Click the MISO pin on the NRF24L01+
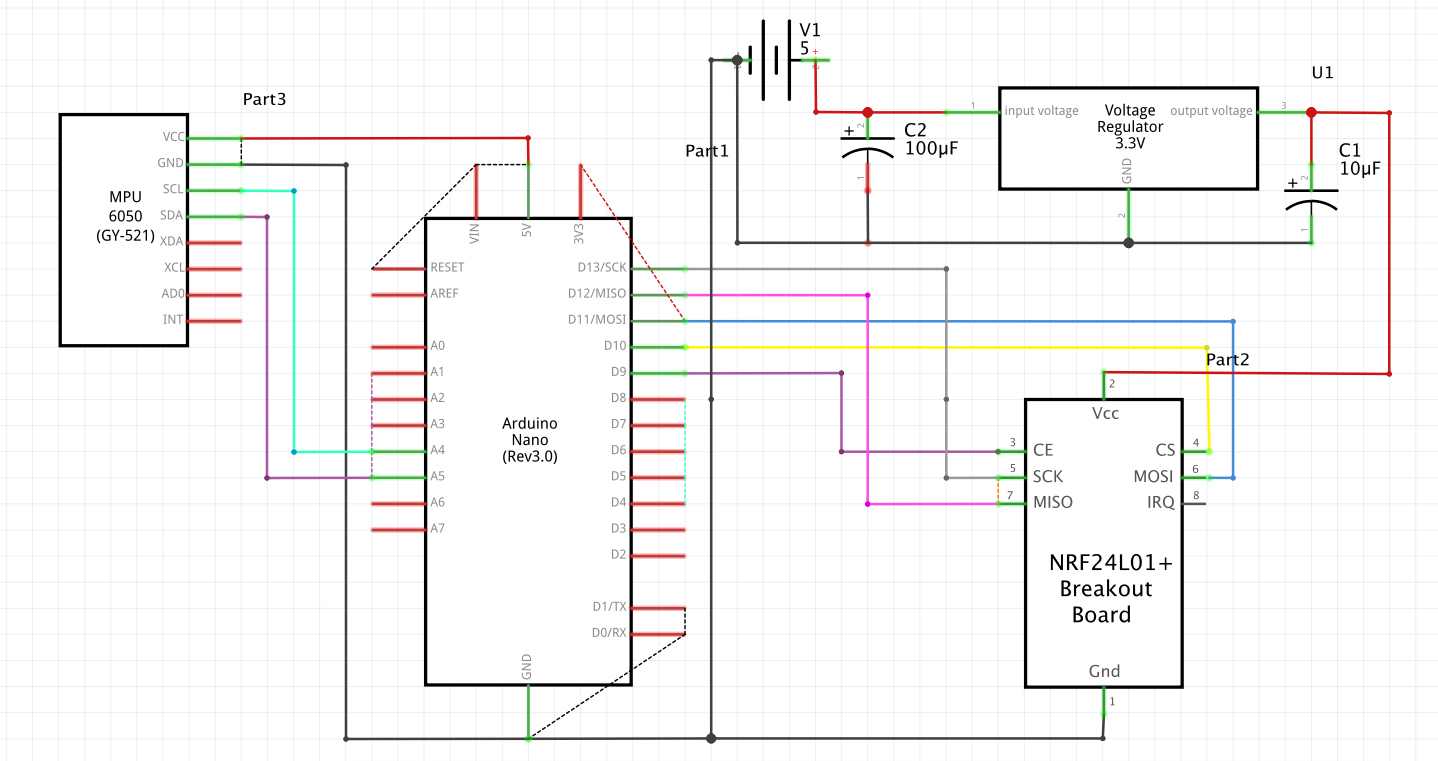 pos(1011,503)
